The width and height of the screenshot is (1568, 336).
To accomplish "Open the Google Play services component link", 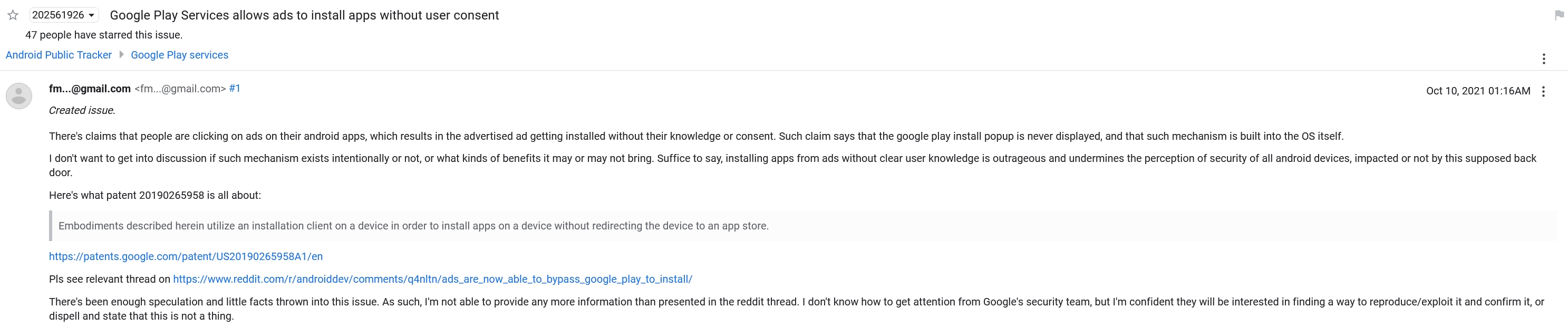I will [180, 55].
